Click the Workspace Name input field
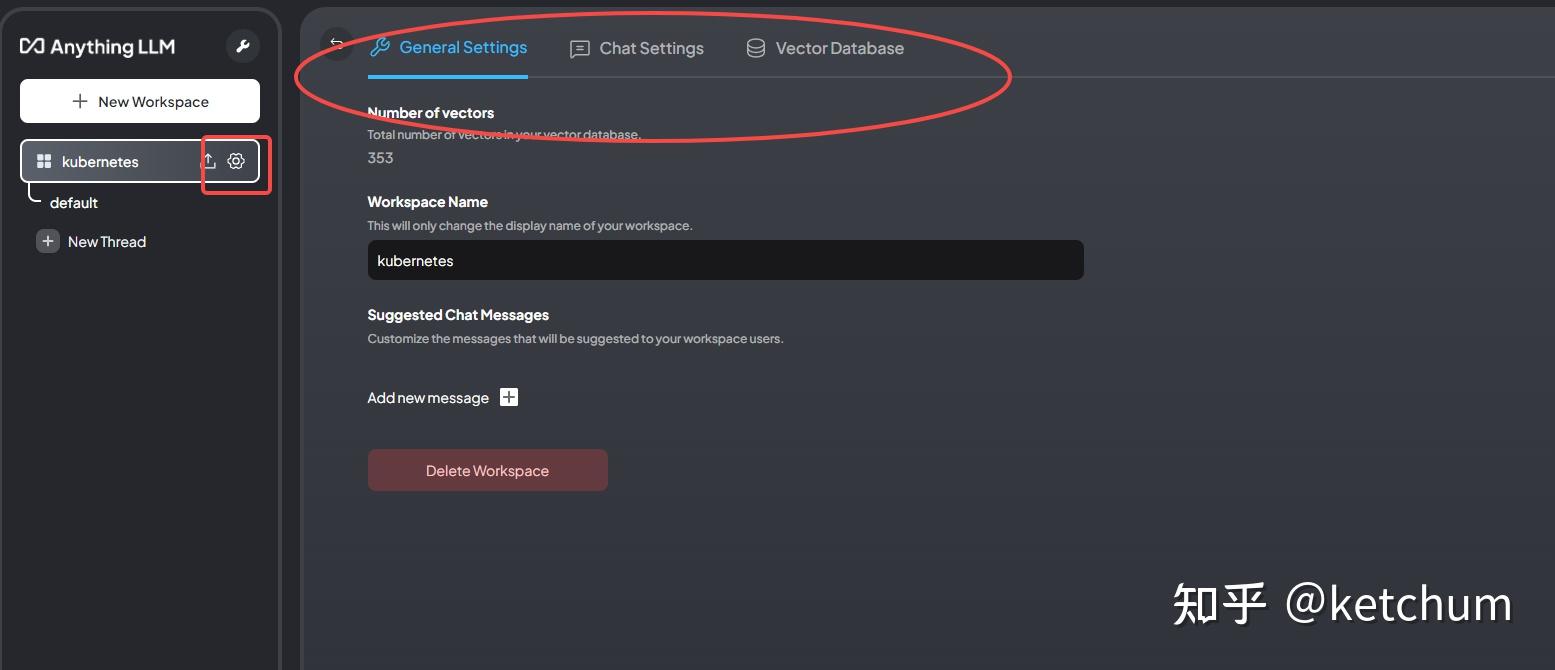Screen dimensions: 1555x670 726,260
